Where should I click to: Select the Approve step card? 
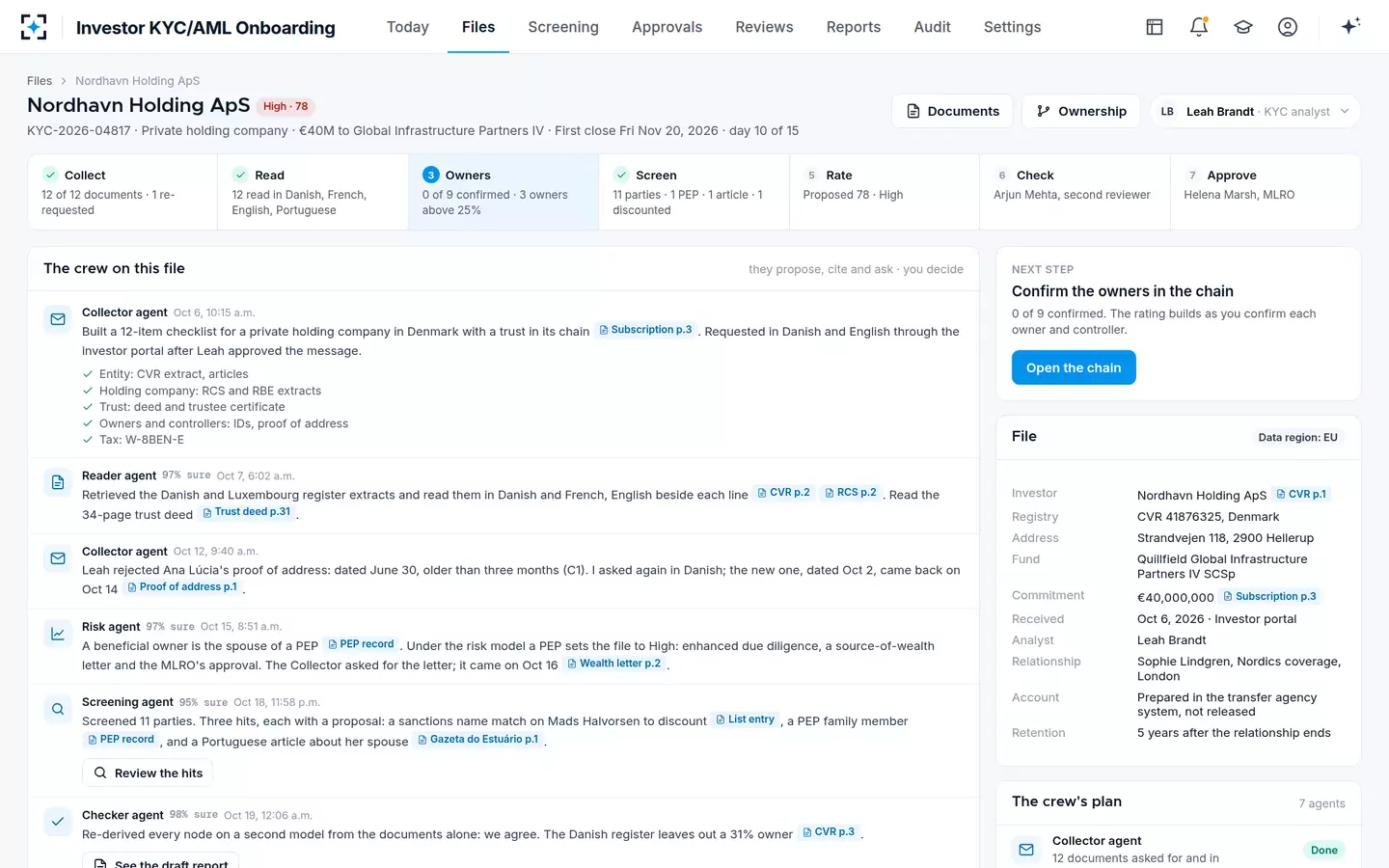click(x=1265, y=192)
